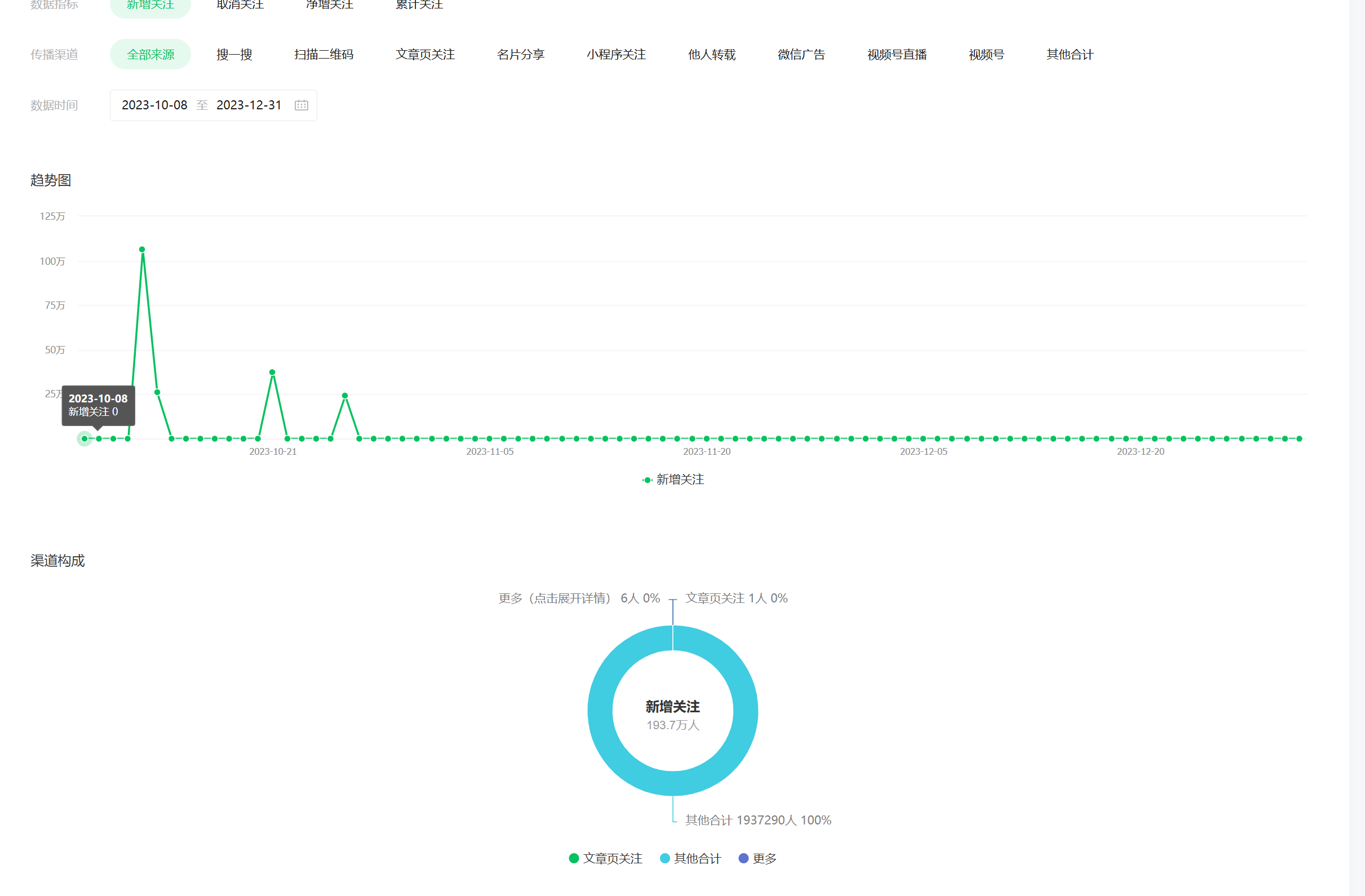Click the 100万 y-axis label
Viewport: 1365px width, 896px height.
coord(52,261)
